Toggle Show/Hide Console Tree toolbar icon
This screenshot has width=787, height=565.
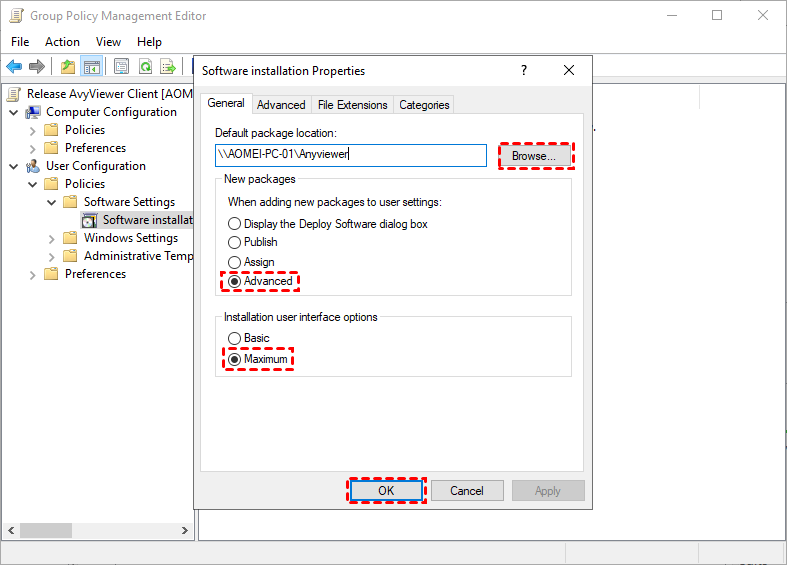point(92,66)
